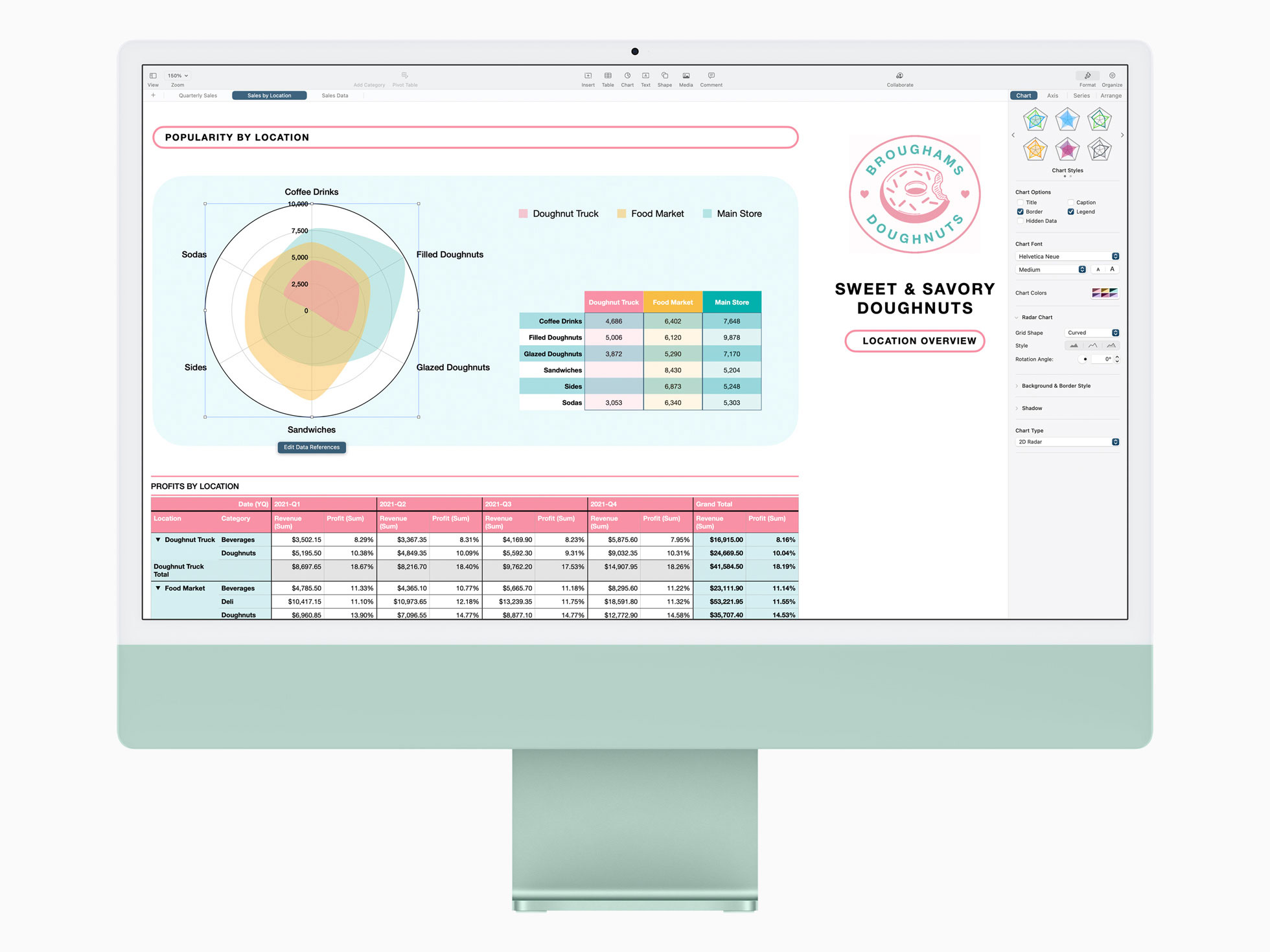The height and width of the screenshot is (952, 1270).
Task: Enable the Title chart option
Action: tap(1021, 203)
